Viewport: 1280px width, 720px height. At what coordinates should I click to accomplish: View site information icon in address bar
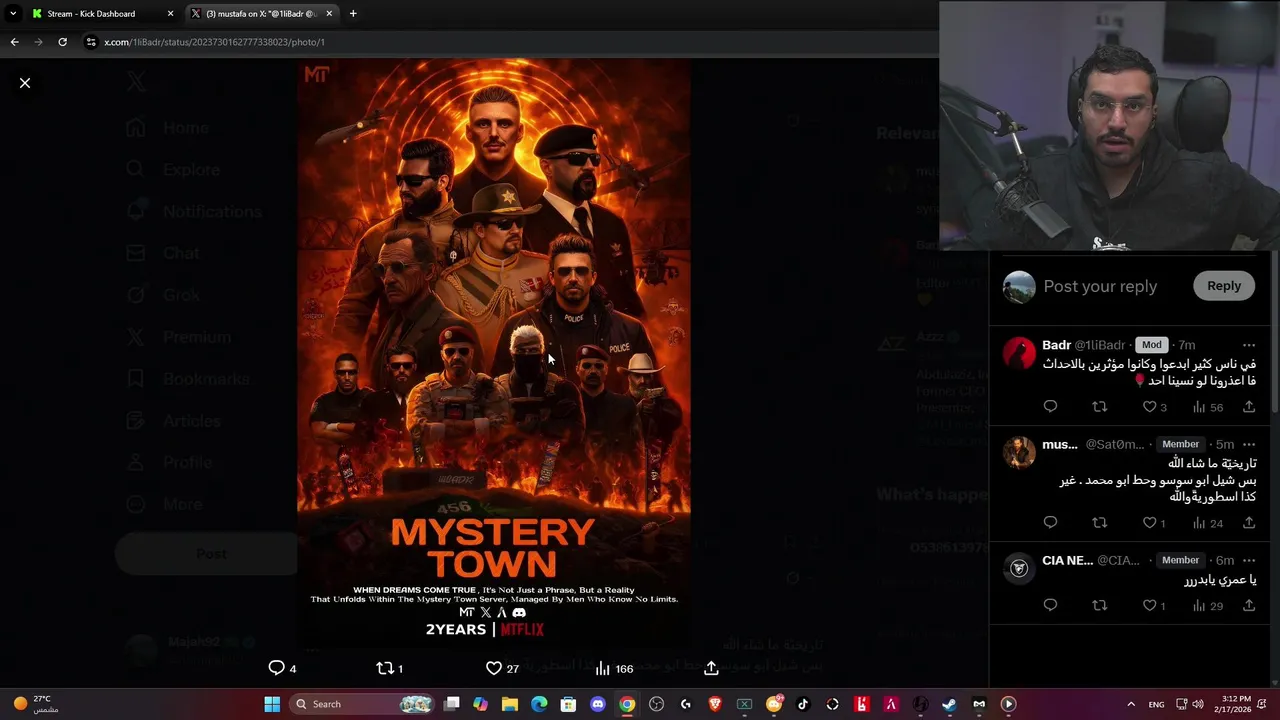[x=91, y=42]
